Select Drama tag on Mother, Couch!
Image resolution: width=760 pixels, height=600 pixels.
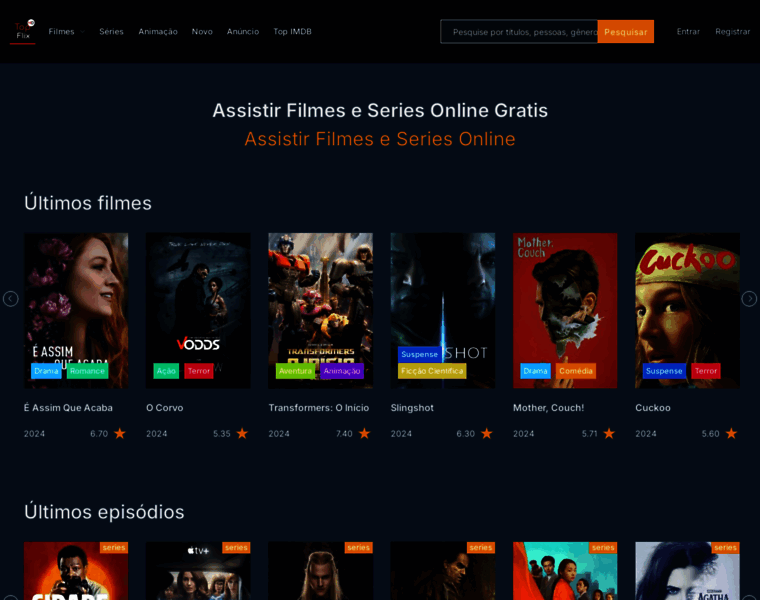(536, 371)
